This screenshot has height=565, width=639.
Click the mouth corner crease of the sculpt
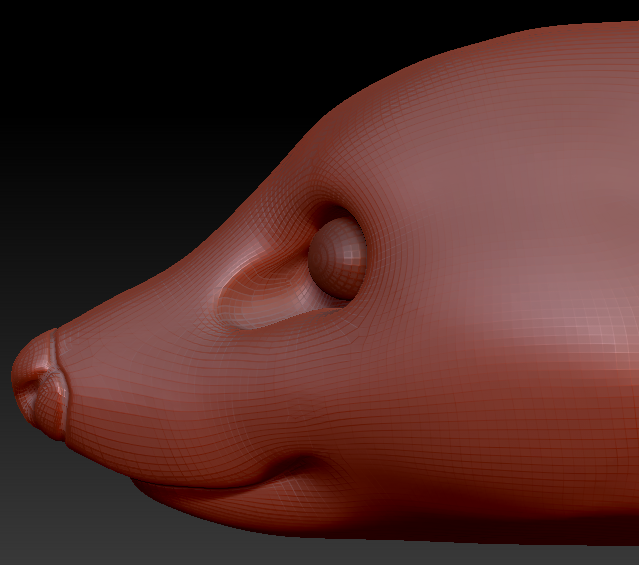302,463
